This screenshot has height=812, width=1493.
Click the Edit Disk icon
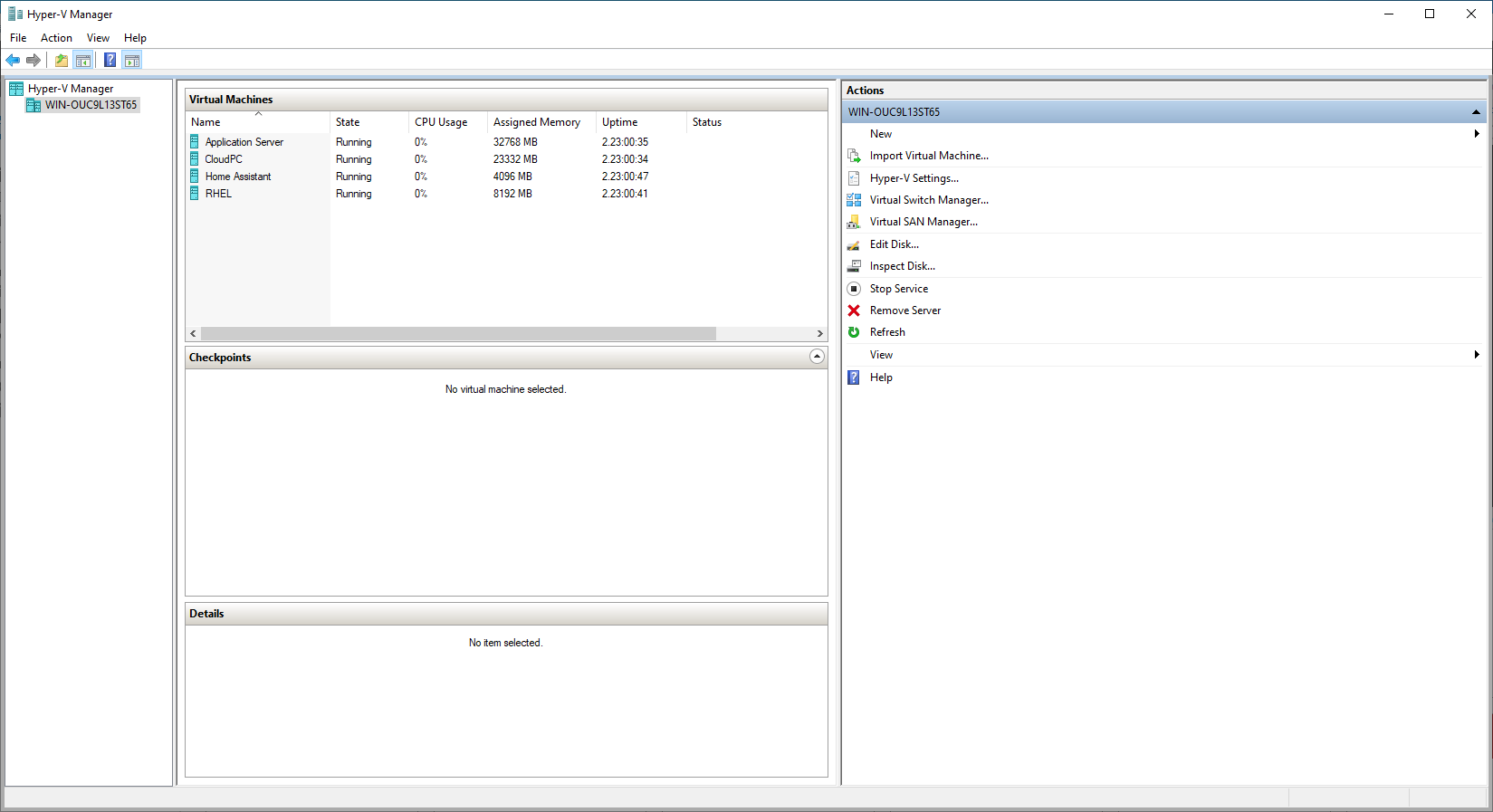(854, 244)
